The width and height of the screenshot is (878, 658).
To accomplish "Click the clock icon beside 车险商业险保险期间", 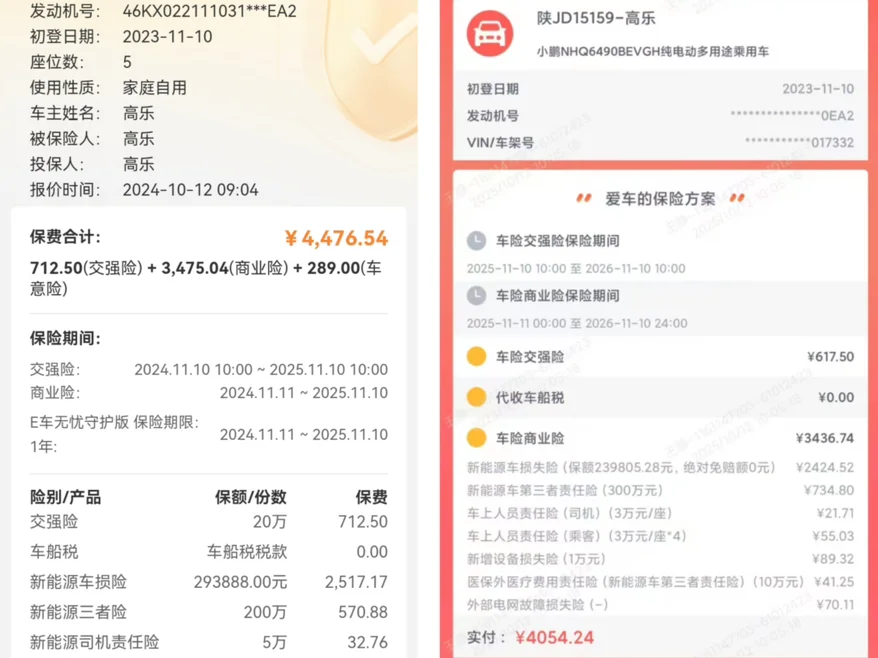I will [477, 296].
